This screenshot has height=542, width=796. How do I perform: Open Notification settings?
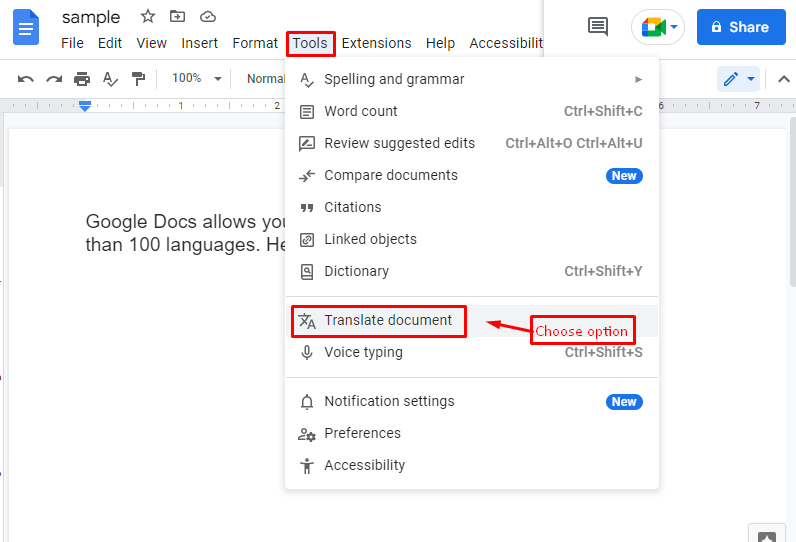pos(472,401)
